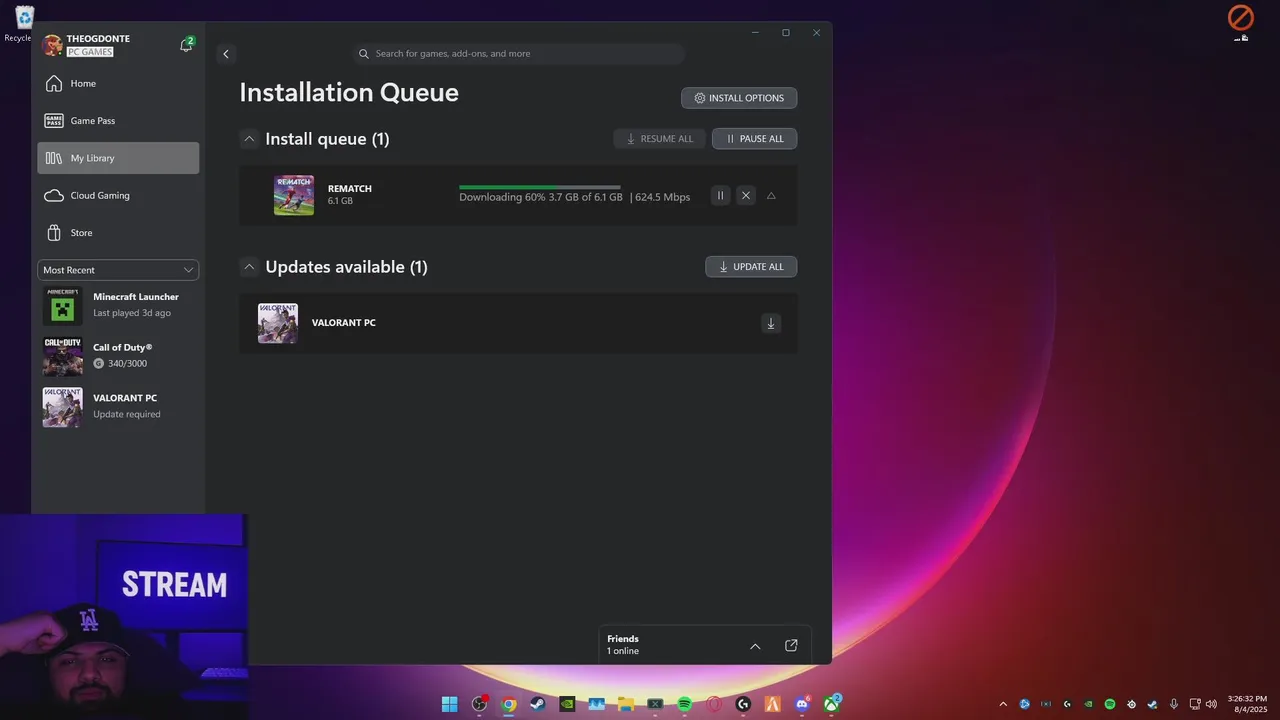Open Discord from taskbar
1280x720 pixels.
[x=802, y=704]
